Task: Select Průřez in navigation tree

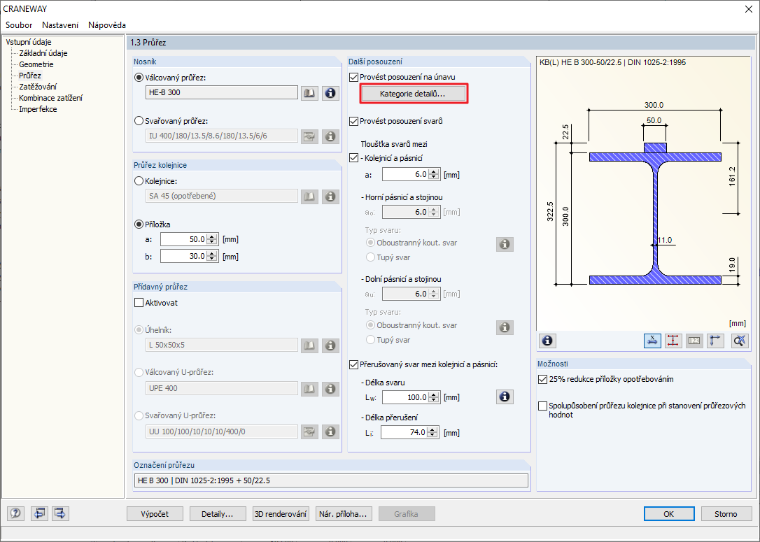Action: [x=30, y=76]
